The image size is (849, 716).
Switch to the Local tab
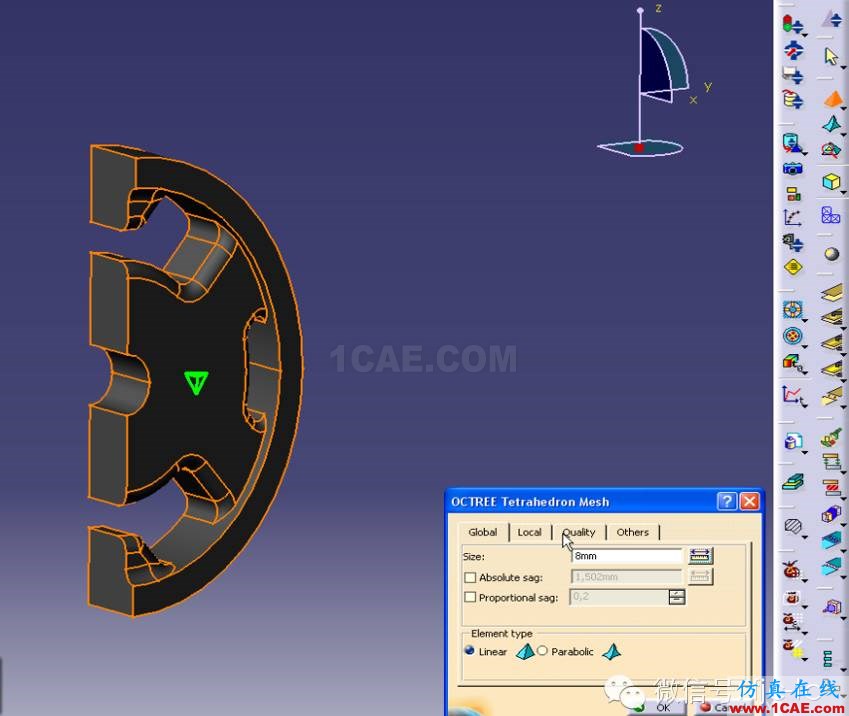pos(530,532)
